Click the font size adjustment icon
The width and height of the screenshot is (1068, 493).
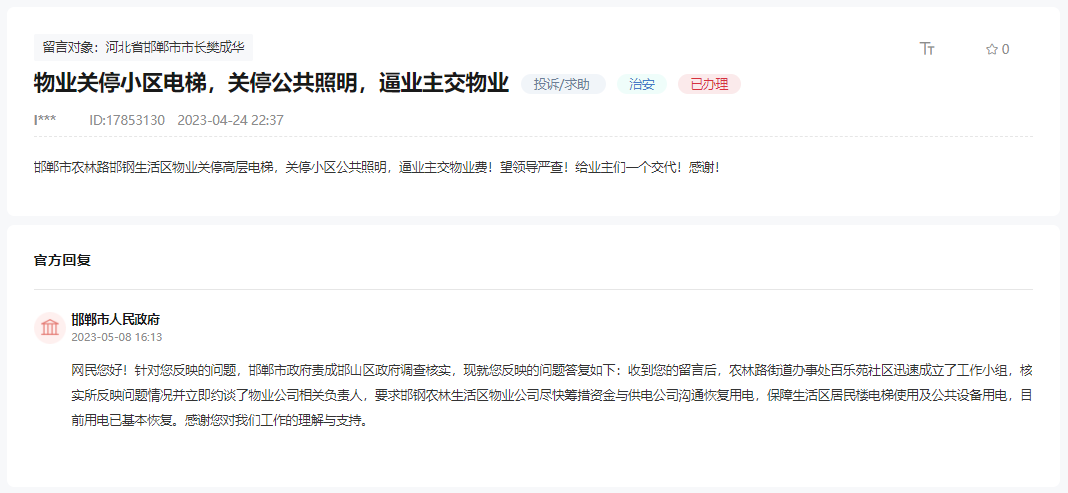927,48
